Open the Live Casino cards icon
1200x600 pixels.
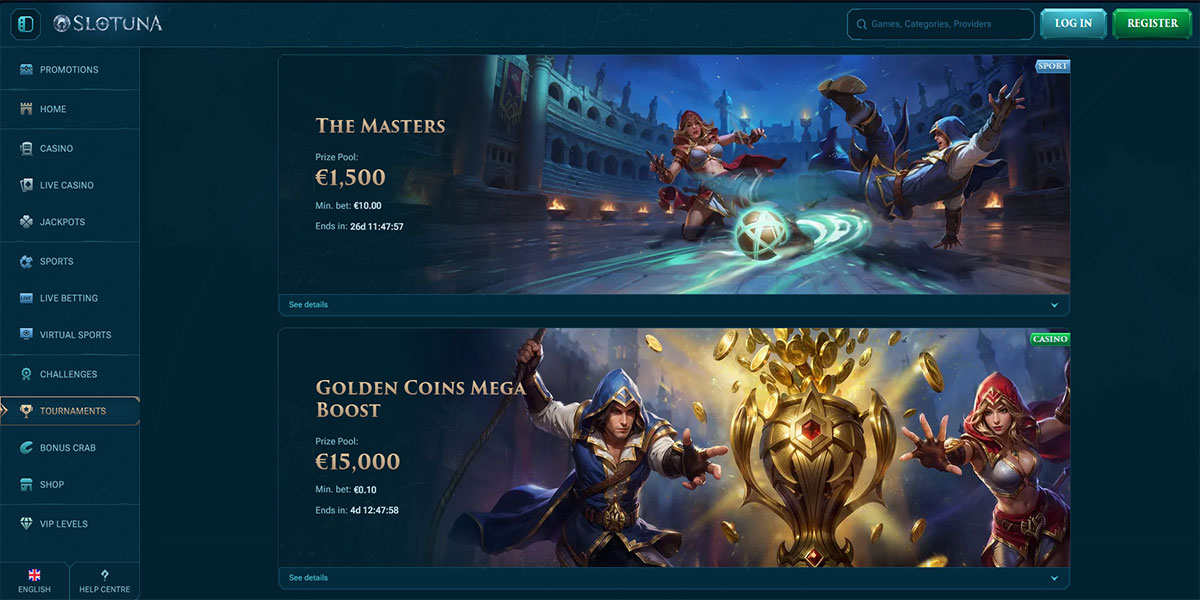click(26, 185)
